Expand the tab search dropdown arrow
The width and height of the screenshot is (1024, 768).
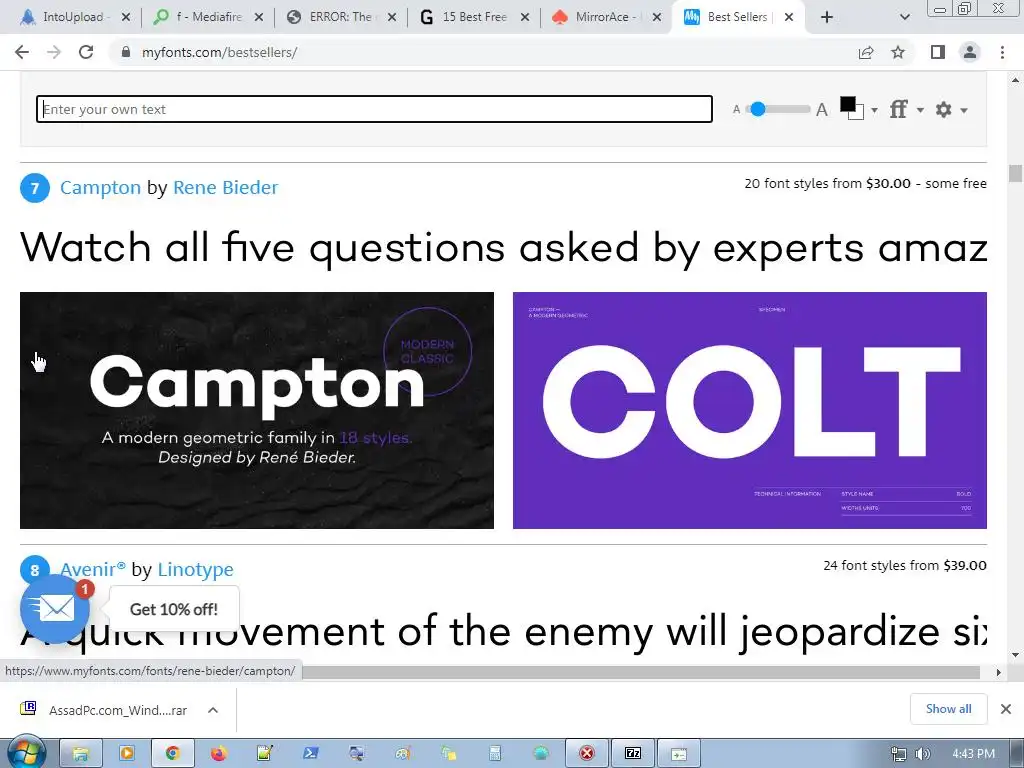pos(904,17)
